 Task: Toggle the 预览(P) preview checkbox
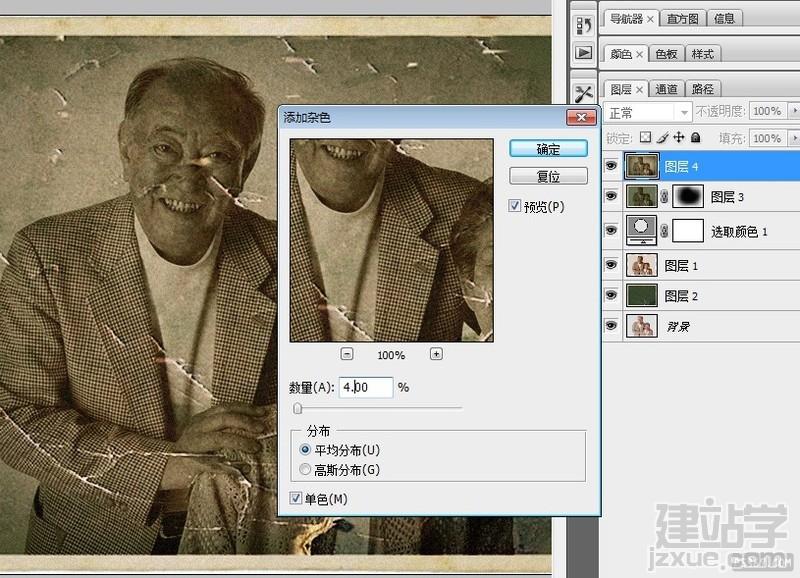514,206
